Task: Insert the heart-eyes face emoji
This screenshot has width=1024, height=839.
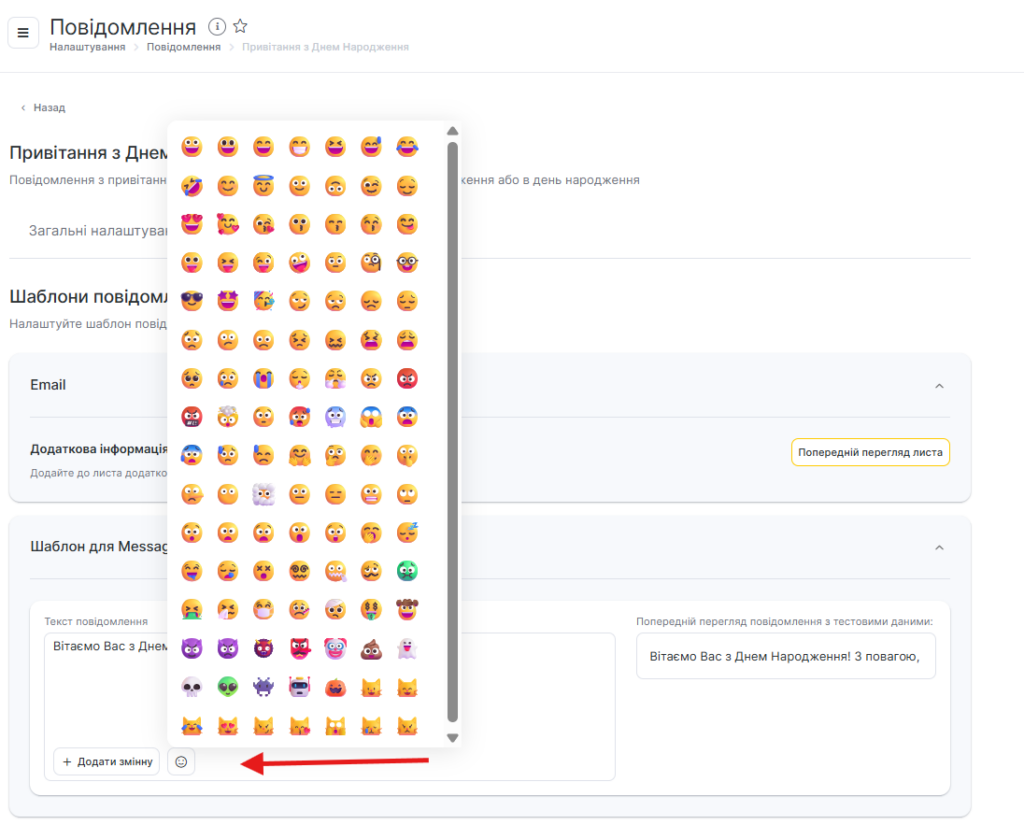Action: point(191,224)
